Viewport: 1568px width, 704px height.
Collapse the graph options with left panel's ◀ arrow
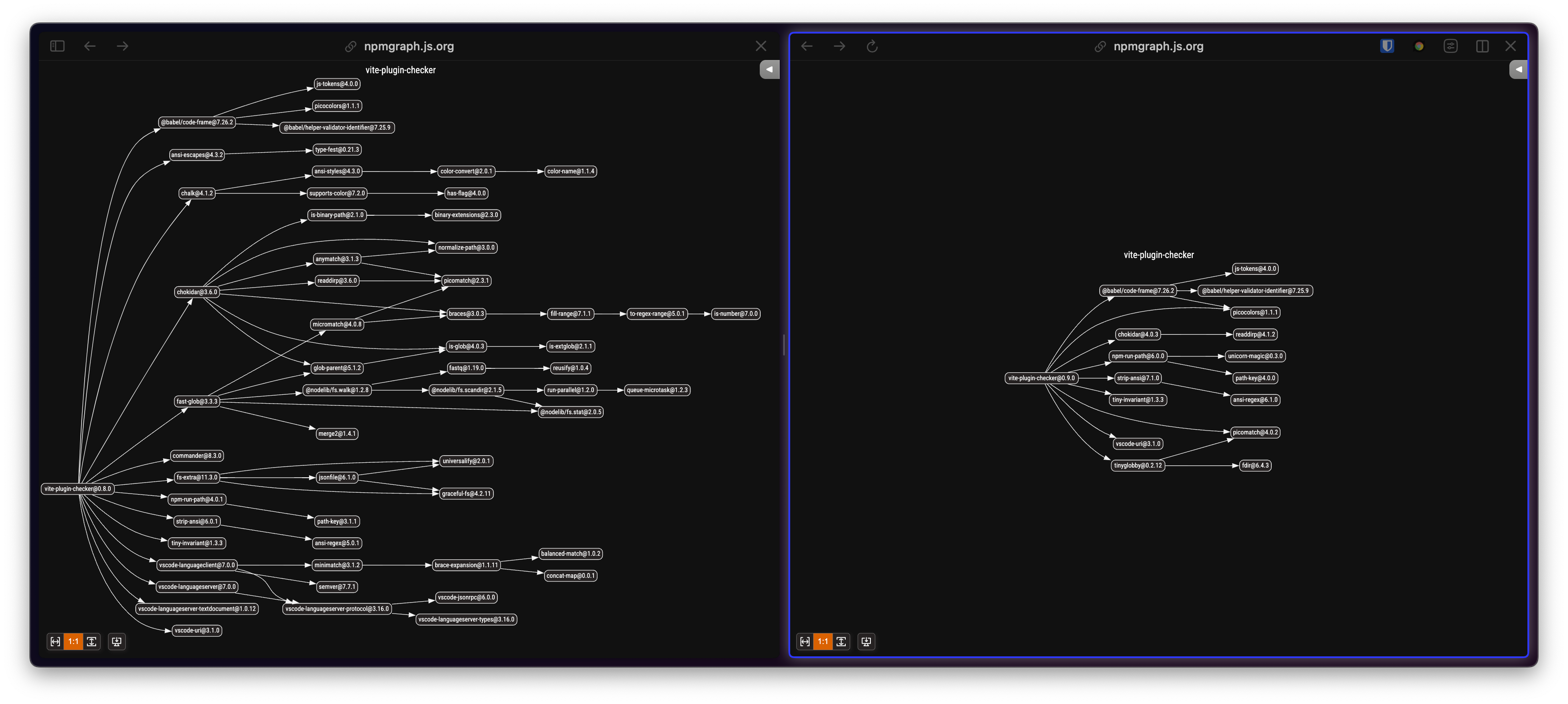tap(769, 69)
